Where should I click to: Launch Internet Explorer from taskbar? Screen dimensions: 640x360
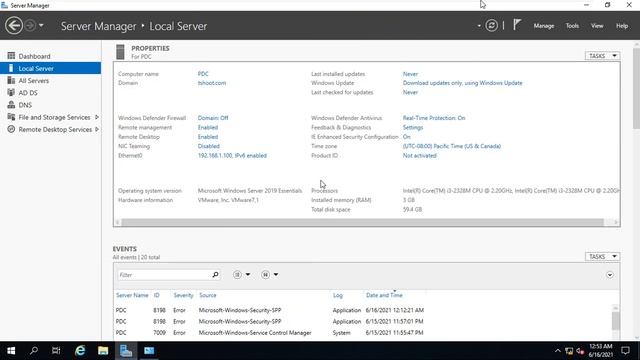click(80, 351)
